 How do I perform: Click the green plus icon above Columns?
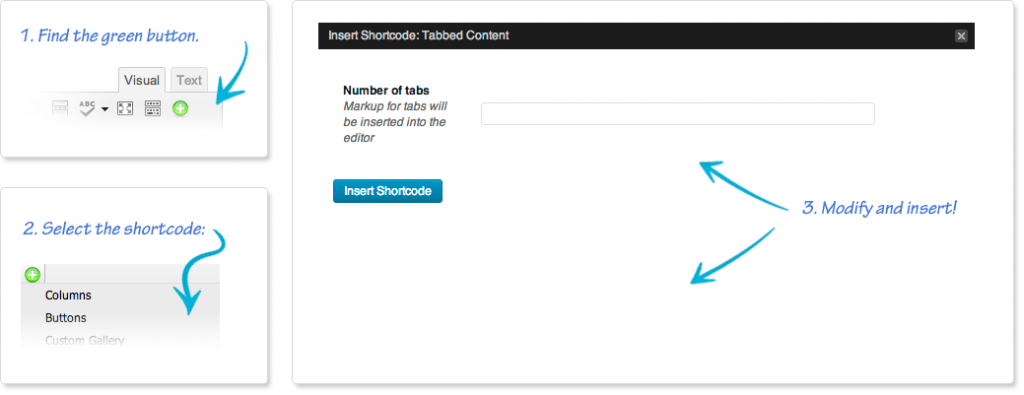pos(32,275)
